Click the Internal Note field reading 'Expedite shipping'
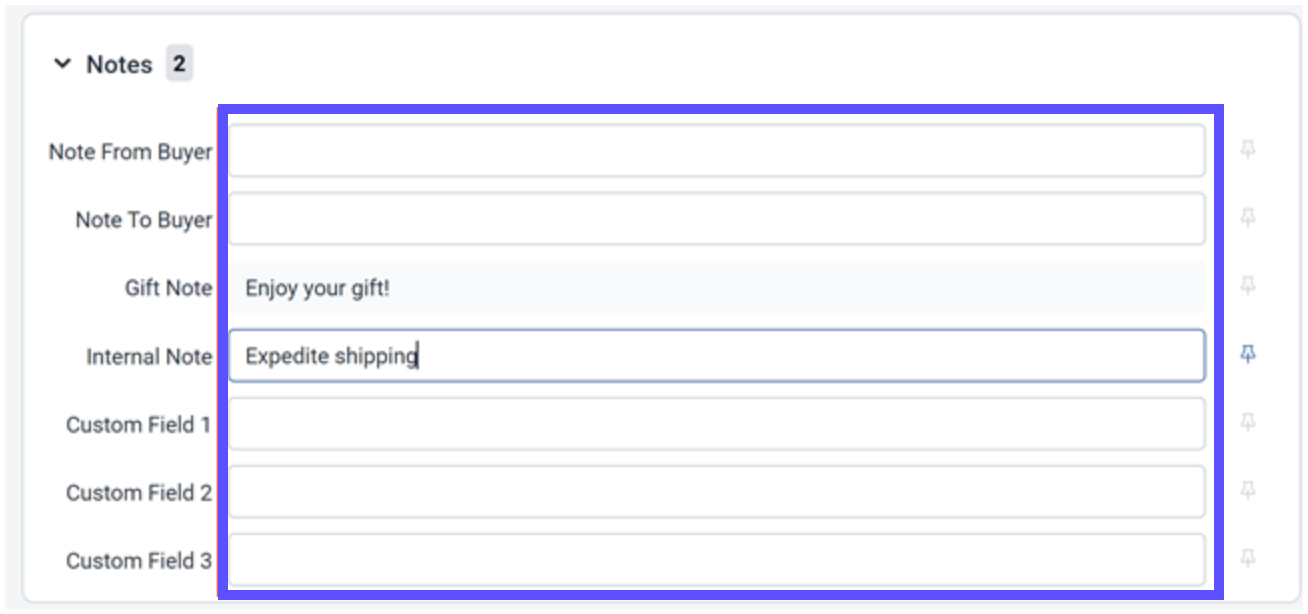This screenshot has height=614, width=1308. [716, 356]
